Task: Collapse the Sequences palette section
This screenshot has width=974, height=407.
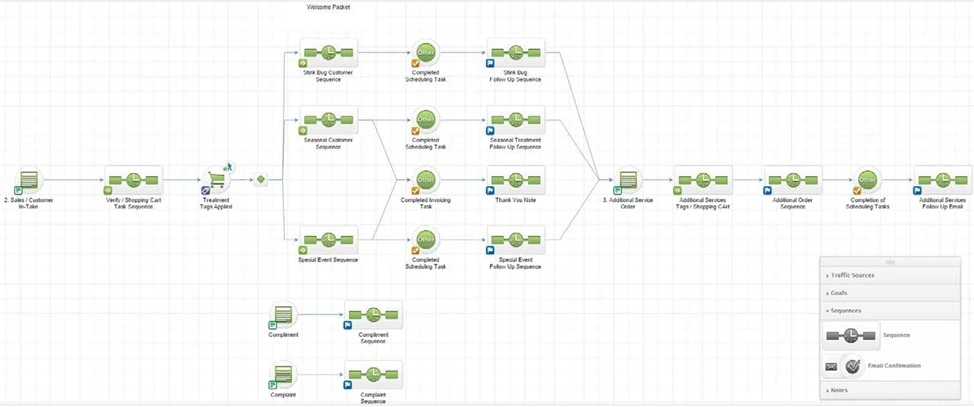Action: click(x=890, y=311)
